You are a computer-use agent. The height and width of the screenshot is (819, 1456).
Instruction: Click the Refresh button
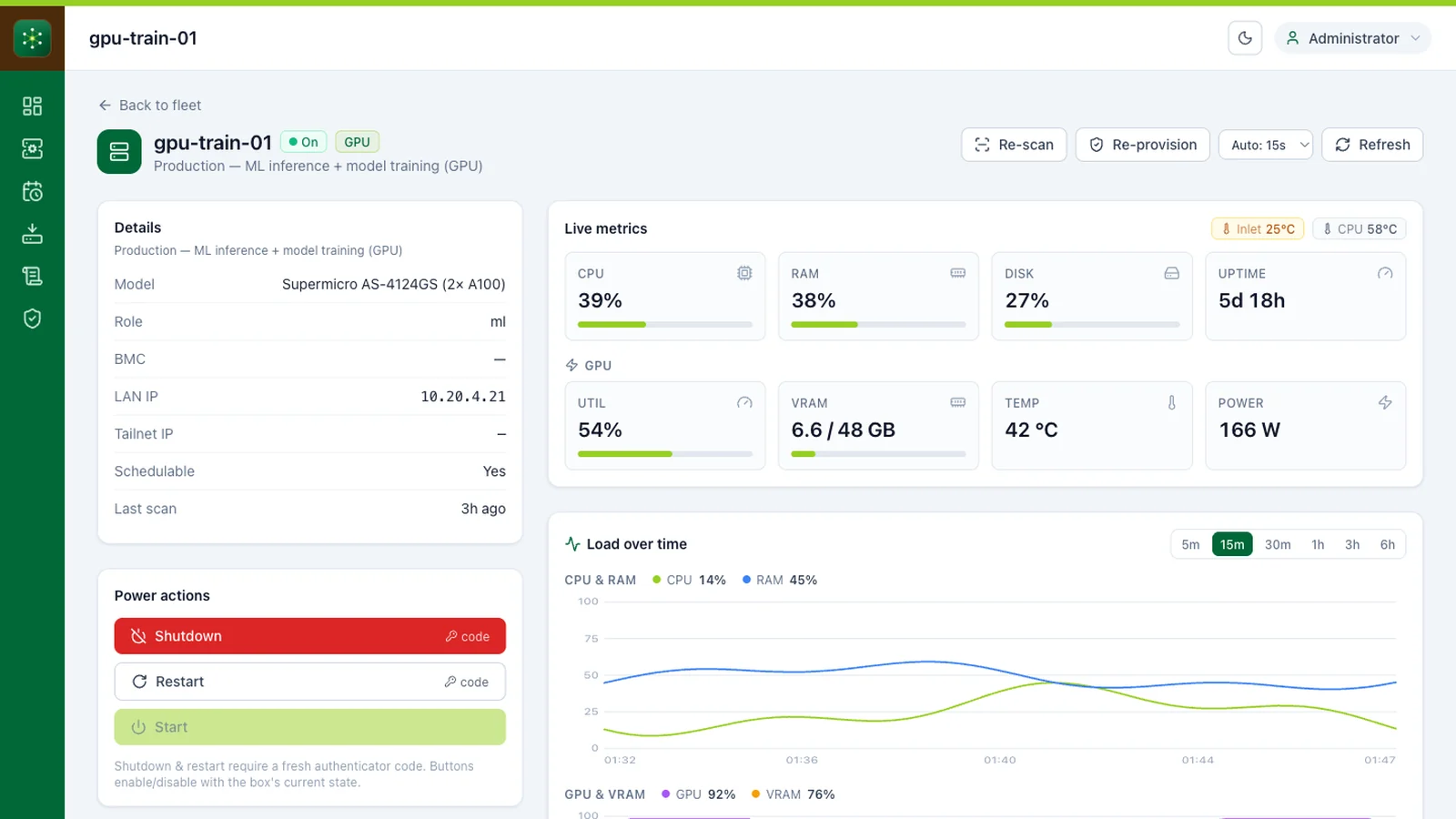(x=1372, y=145)
